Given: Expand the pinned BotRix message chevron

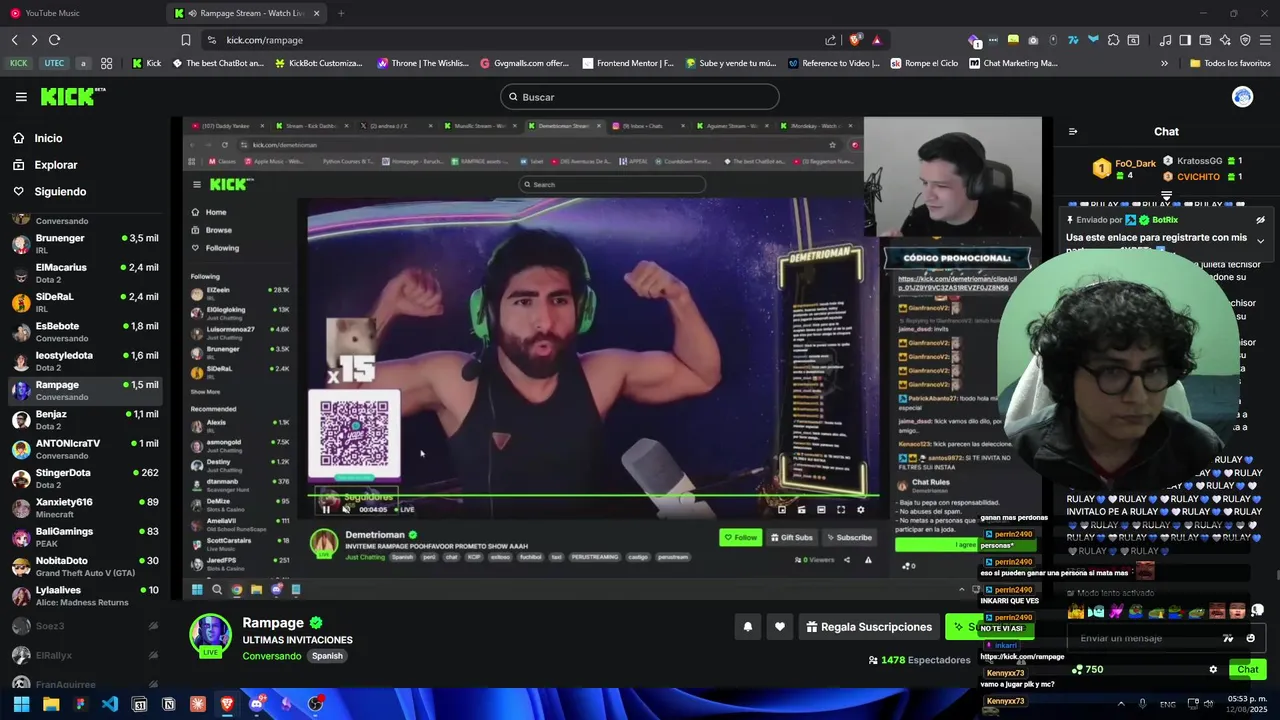Looking at the screenshot, I should click(1260, 241).
